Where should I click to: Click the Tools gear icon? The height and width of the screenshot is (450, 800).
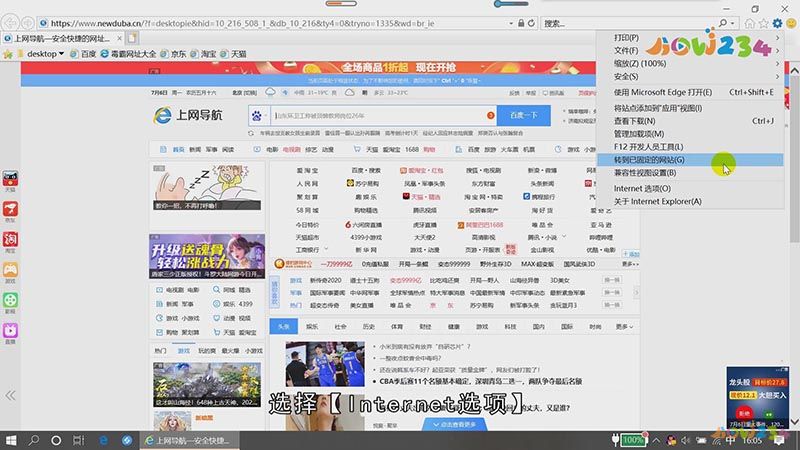point(777,23)
